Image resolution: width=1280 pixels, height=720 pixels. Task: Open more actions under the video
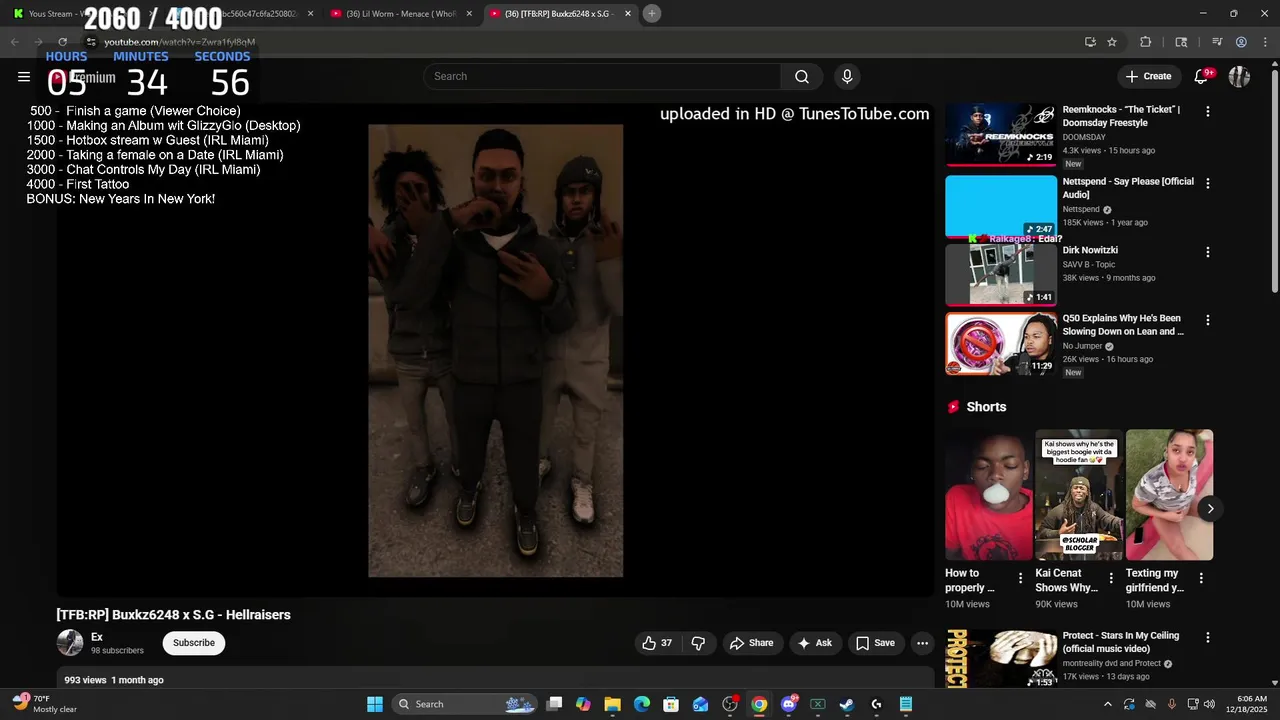tap(922, 643)
